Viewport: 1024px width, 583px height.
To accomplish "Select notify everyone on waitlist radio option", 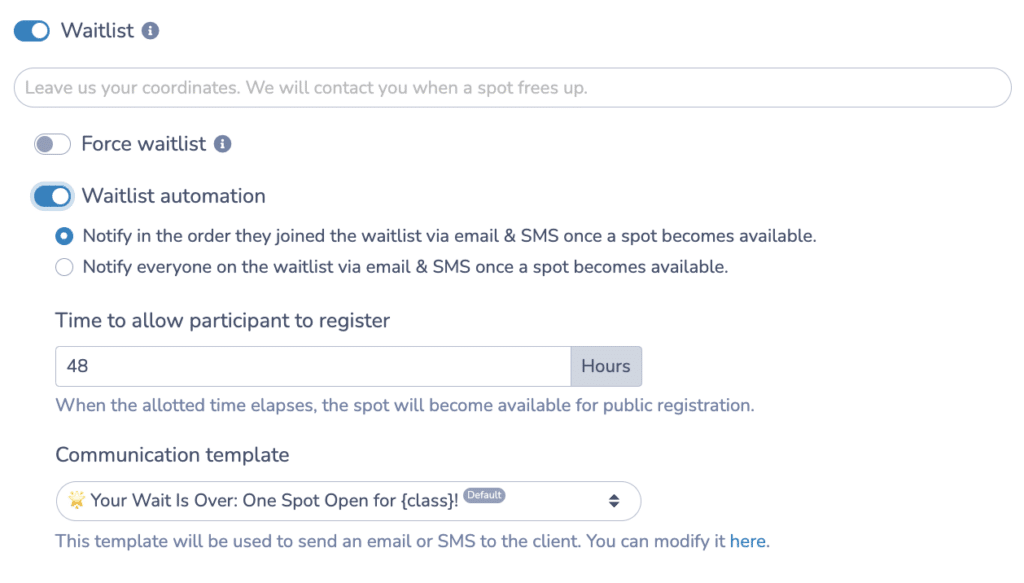I will click(x=63, y=267).
